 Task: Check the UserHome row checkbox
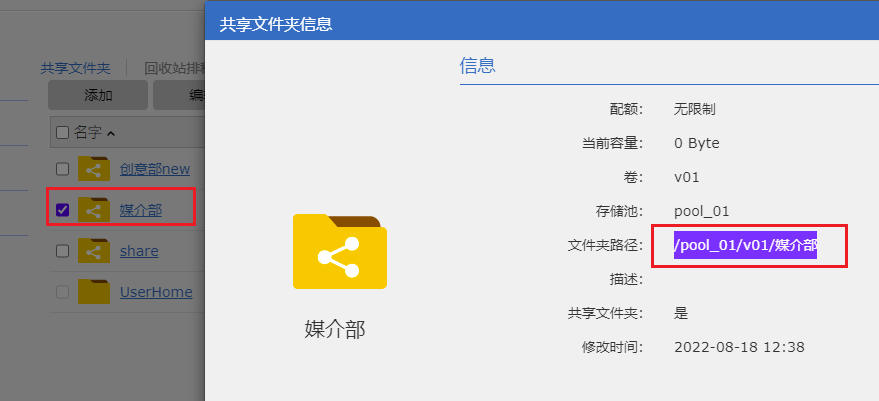click(62, 292)
